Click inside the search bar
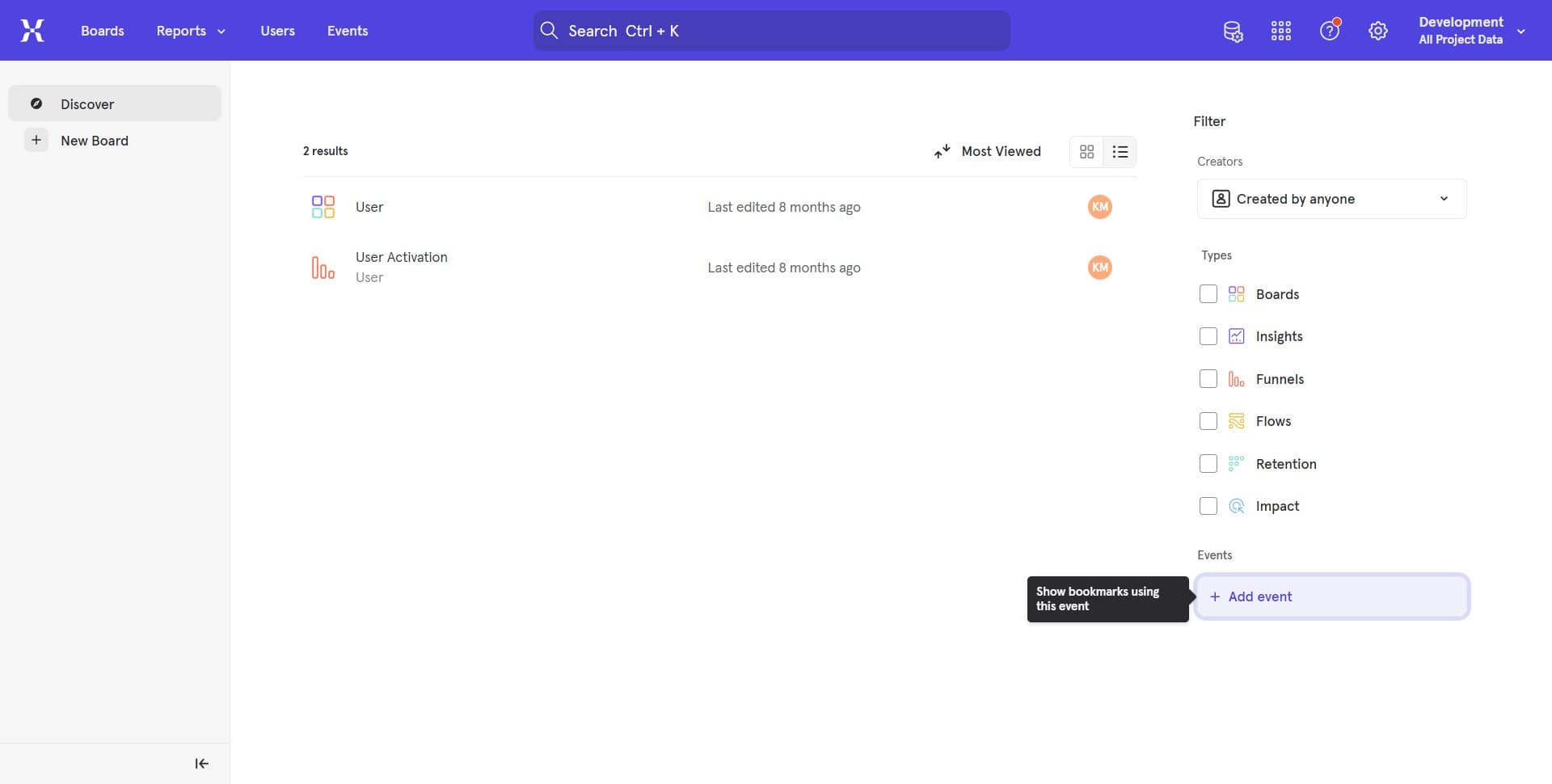This screenshot has height=784, width=1552. pos(770,30)
